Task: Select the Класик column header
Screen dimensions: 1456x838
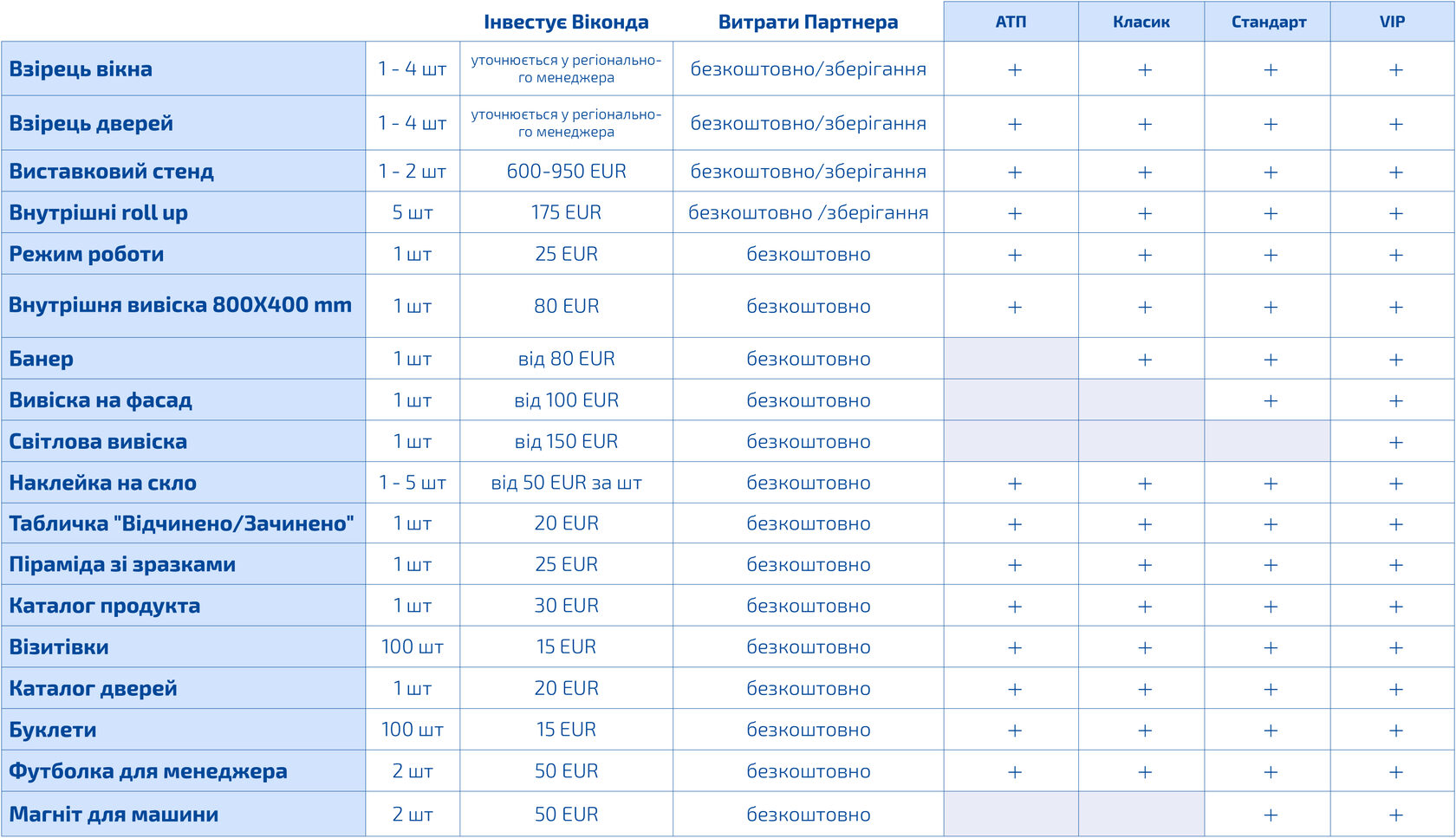Action: tap(1141, 22)
